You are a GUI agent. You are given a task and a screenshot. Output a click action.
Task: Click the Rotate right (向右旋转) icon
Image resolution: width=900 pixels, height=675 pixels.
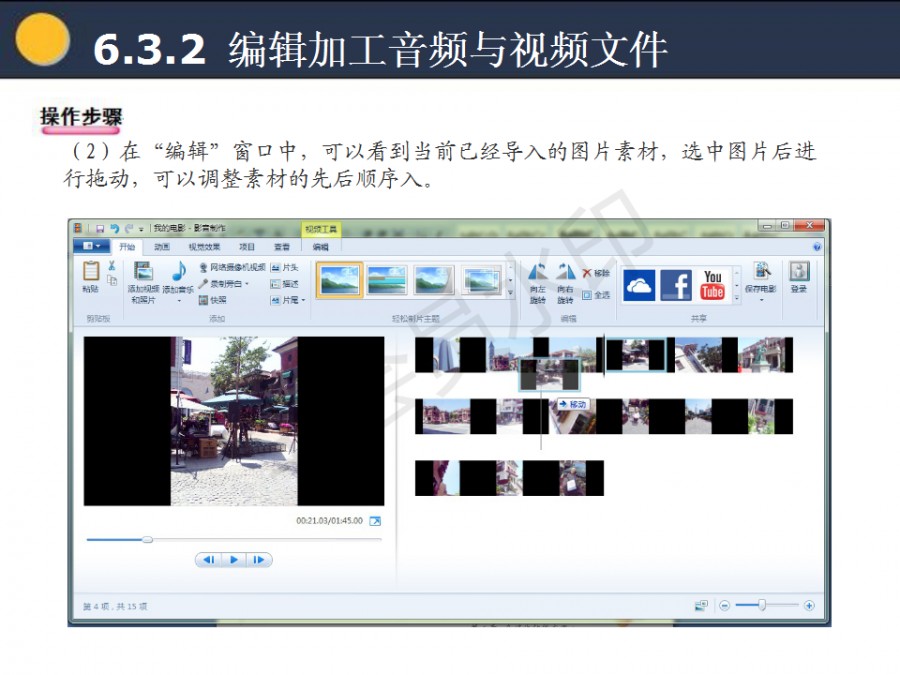(566, 273)
